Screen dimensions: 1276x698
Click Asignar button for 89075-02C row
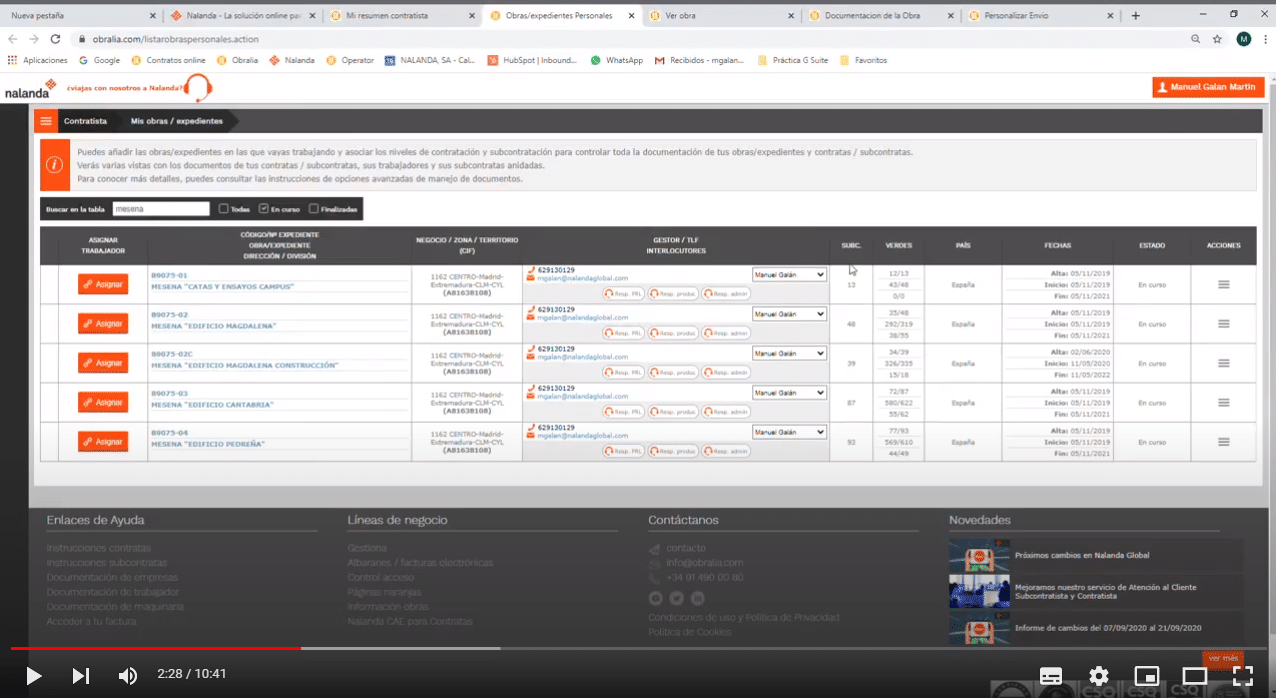point(103,363)
